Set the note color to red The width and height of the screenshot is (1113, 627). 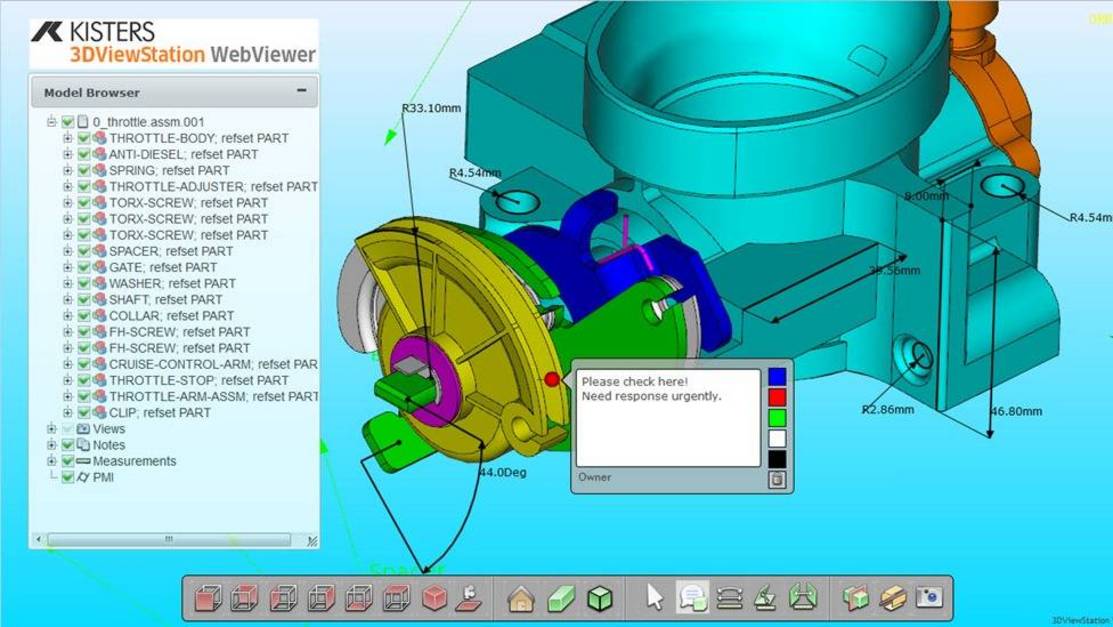tap(777, 397)
